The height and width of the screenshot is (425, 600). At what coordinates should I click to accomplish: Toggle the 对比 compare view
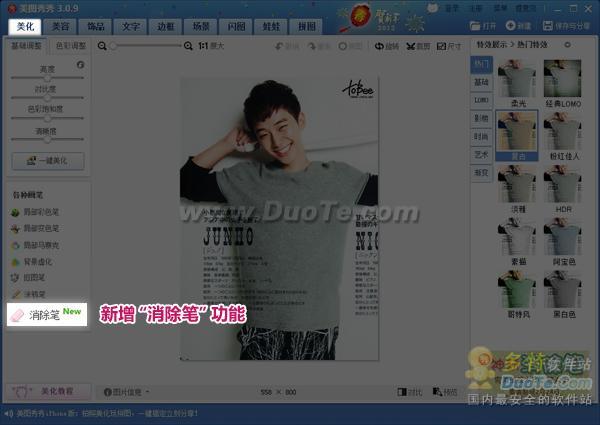(x=409, y=392)
